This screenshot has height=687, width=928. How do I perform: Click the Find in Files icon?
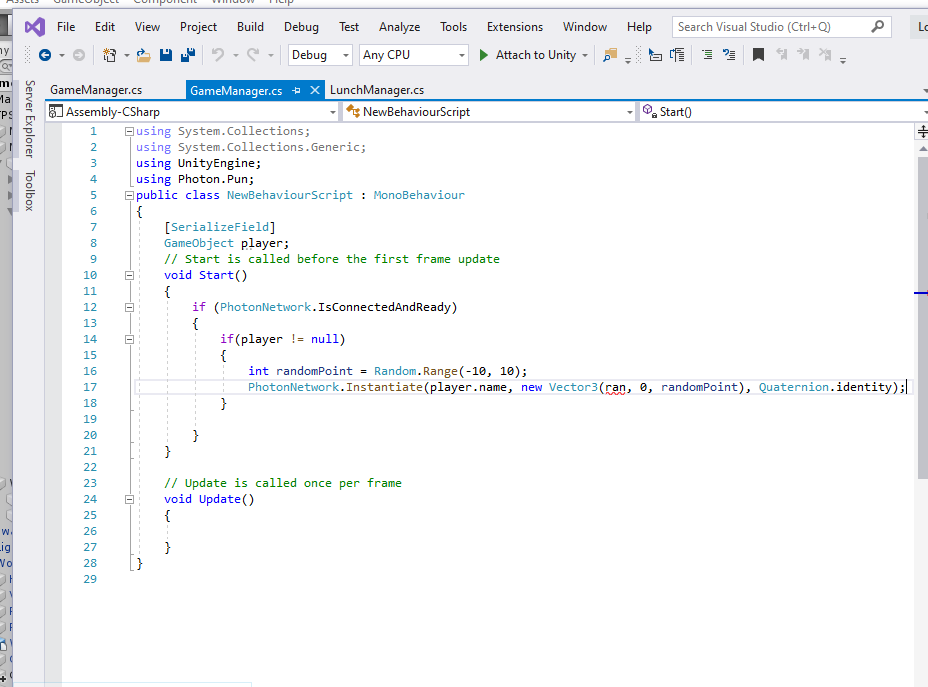(610, 55)
